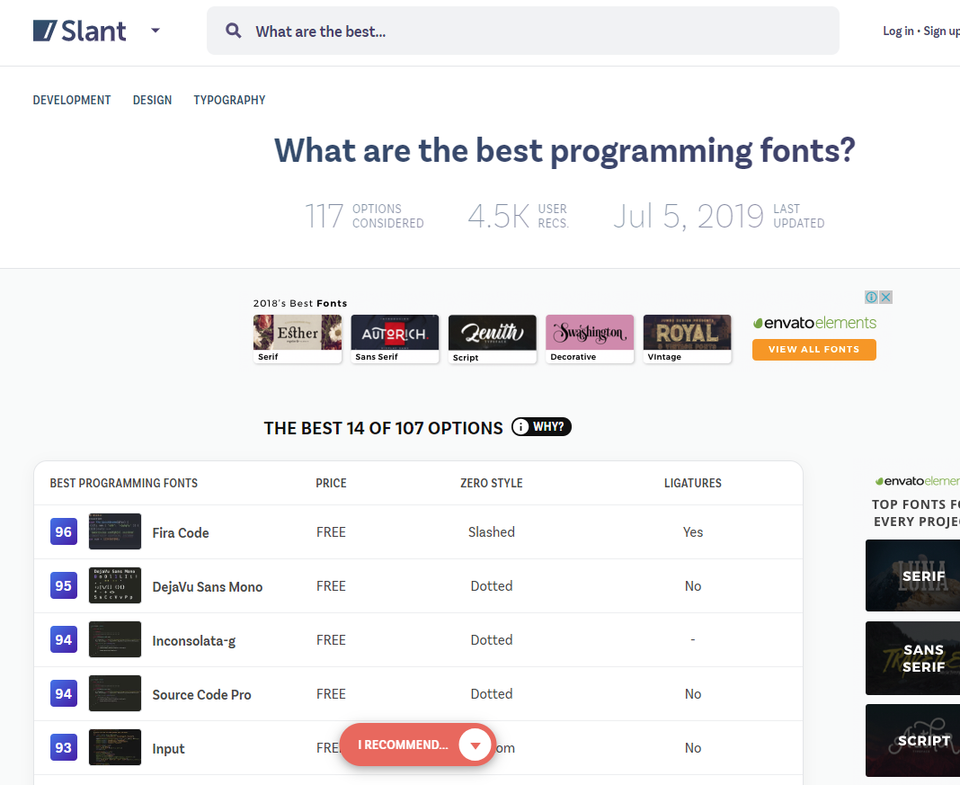Screen dimensions: 960x785
Task: Open the Swashington Decorative ad thumbnail
Action: click(x=590, y=339)
